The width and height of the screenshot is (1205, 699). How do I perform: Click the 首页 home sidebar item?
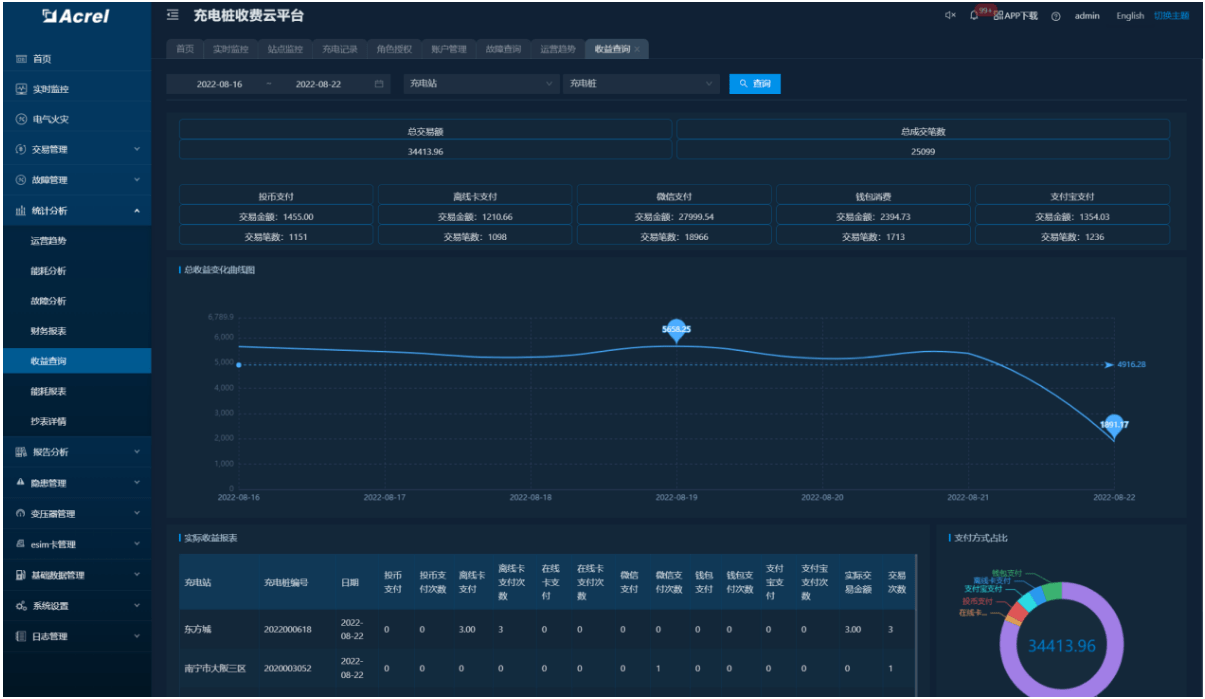41,59
